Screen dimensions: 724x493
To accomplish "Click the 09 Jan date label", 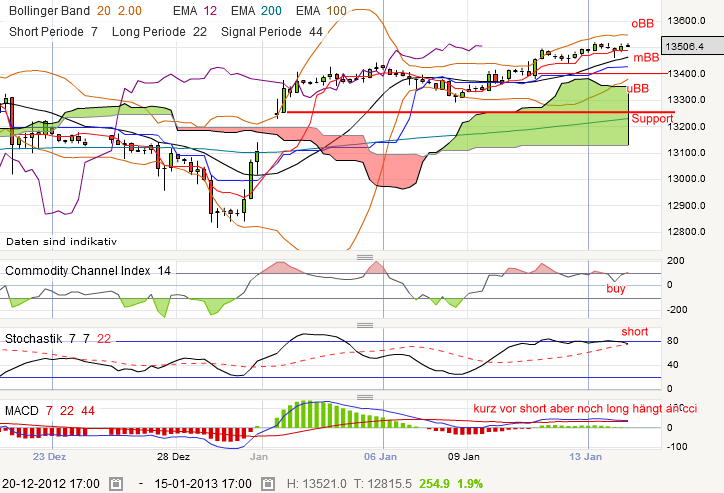I will (x=464, y=457).
